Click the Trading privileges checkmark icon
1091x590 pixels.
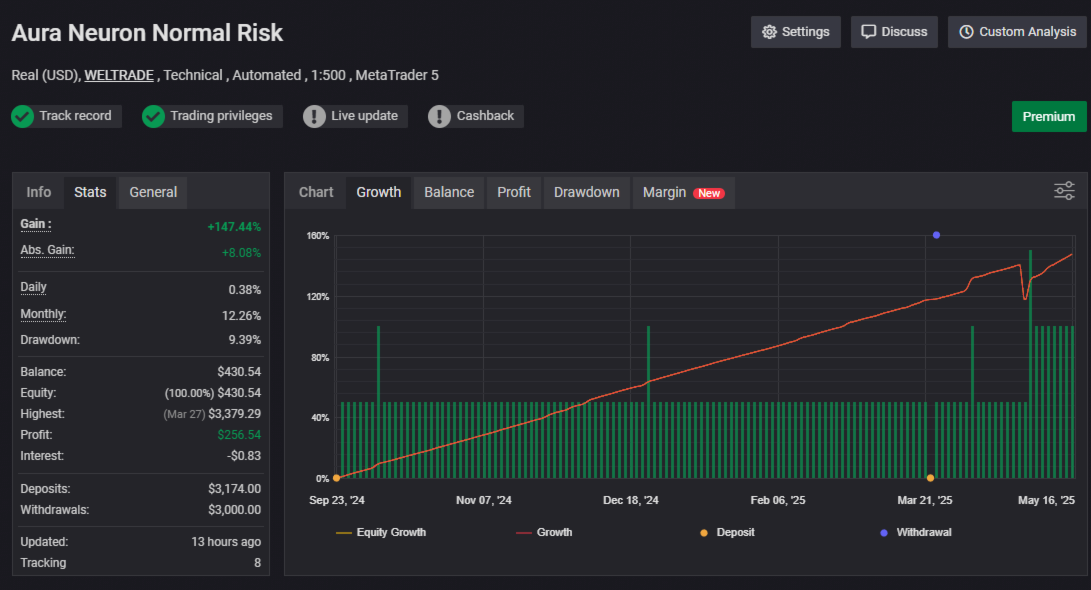pos(153,116)
